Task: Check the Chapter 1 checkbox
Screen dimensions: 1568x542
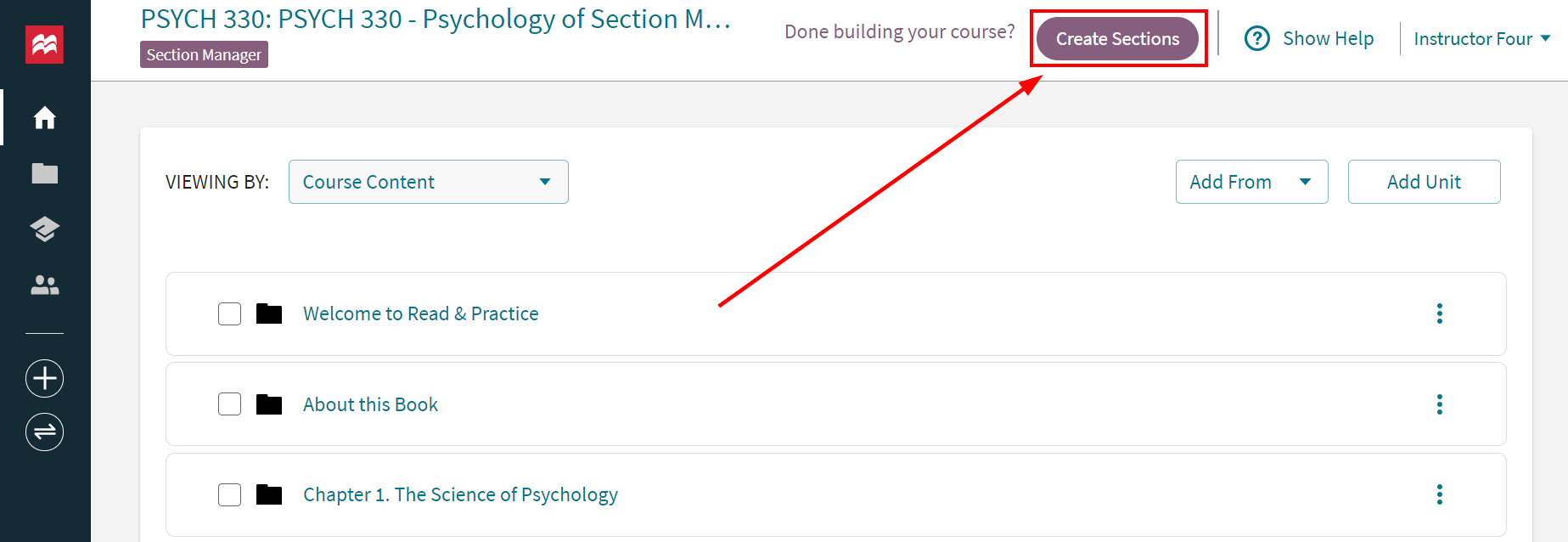Action: coord(229,494)
